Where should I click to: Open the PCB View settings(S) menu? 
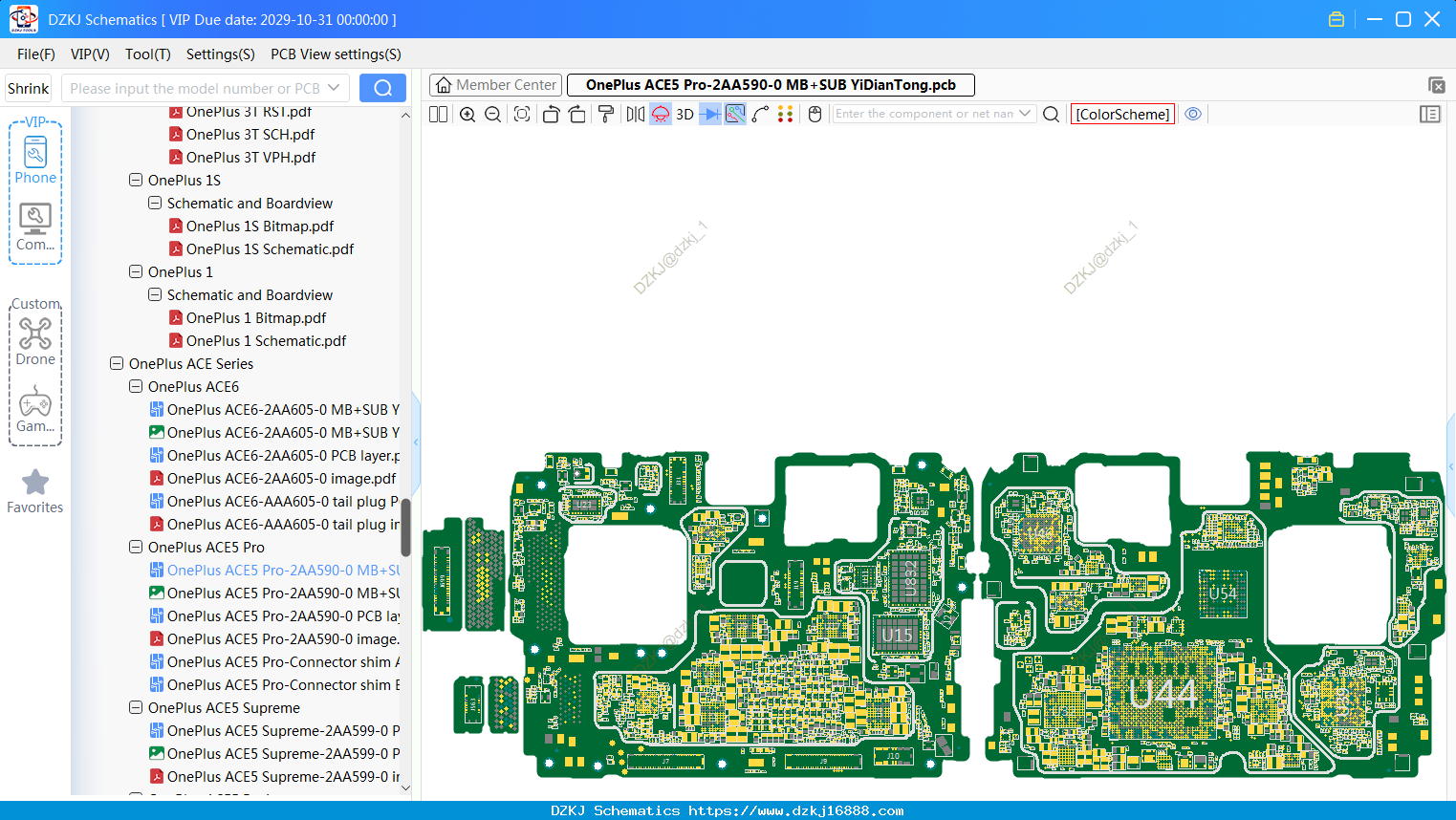point(336,54)
